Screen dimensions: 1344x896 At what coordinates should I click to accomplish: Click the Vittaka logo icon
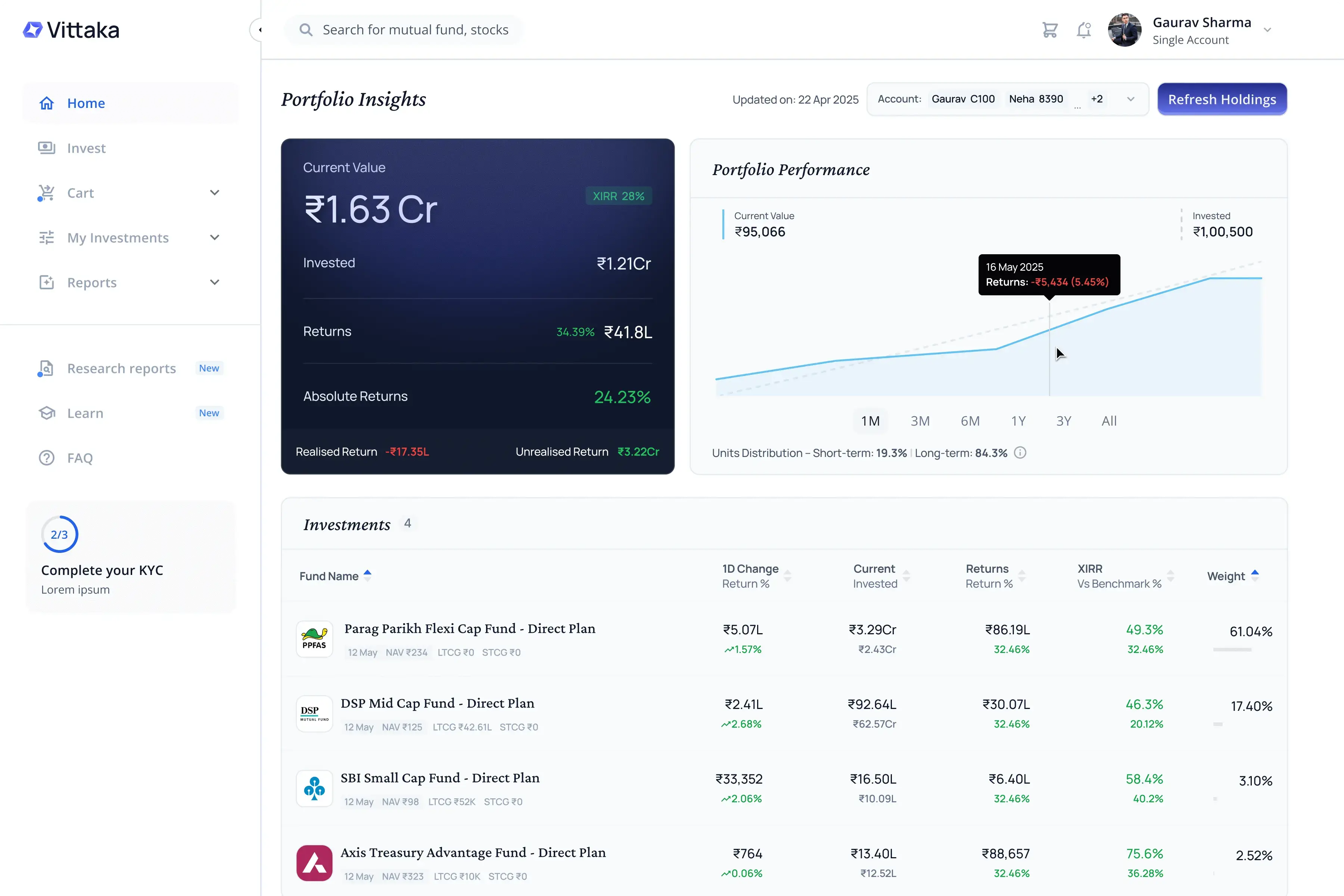32,30
